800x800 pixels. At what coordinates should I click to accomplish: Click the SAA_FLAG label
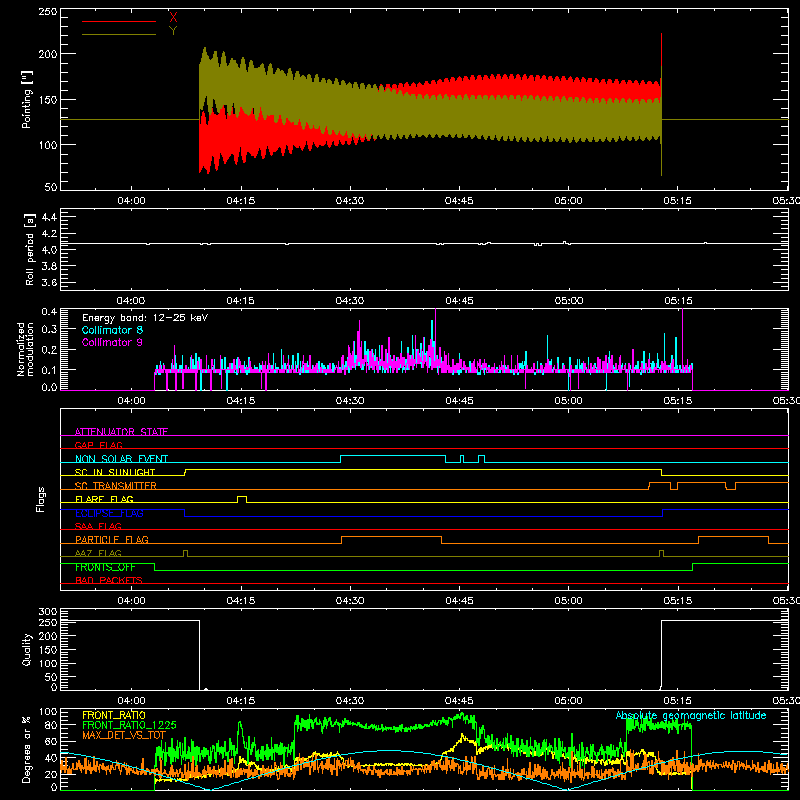(x=98, y=526)
